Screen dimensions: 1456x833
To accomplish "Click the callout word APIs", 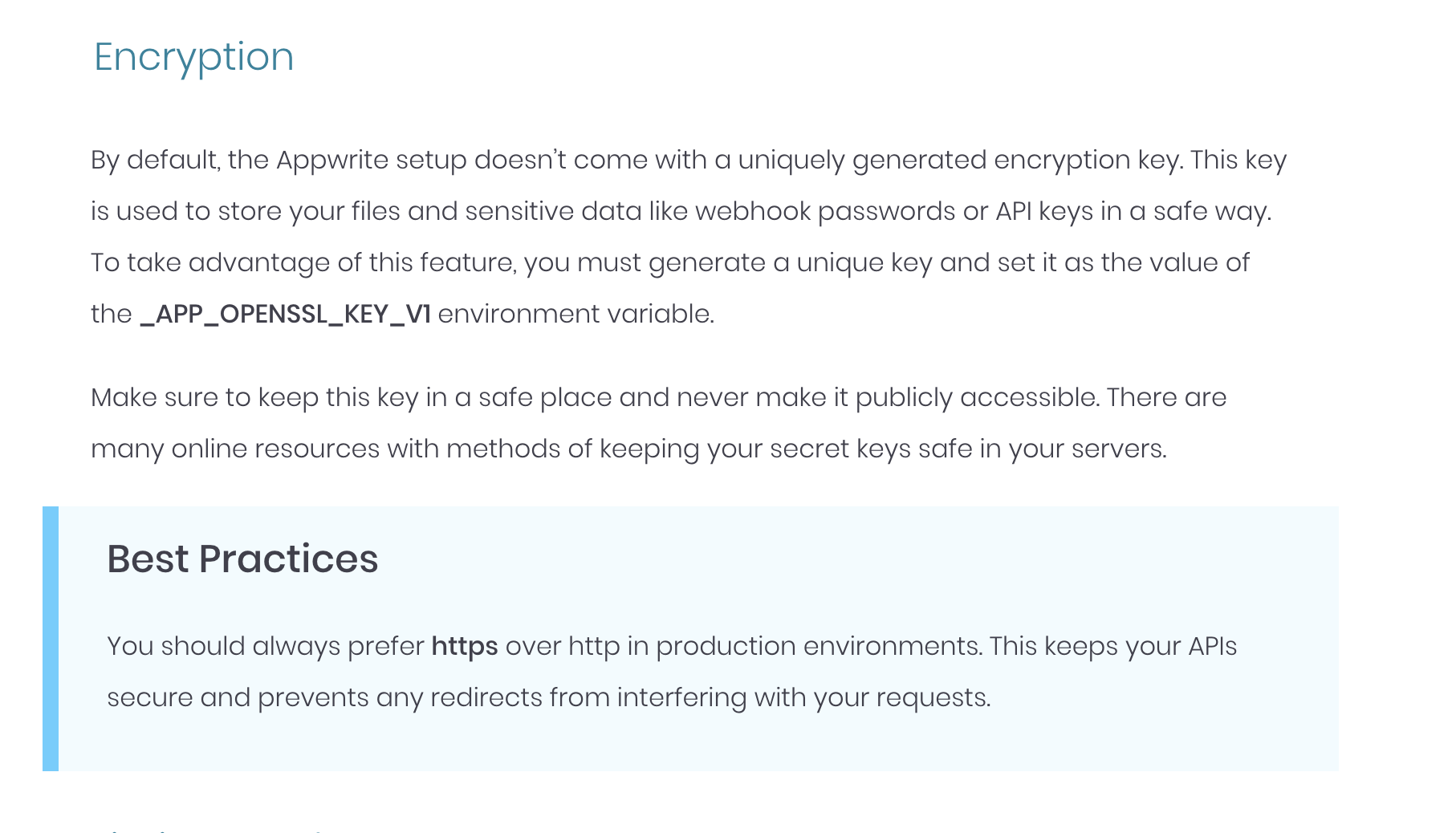I will [x=1212, y=646].
